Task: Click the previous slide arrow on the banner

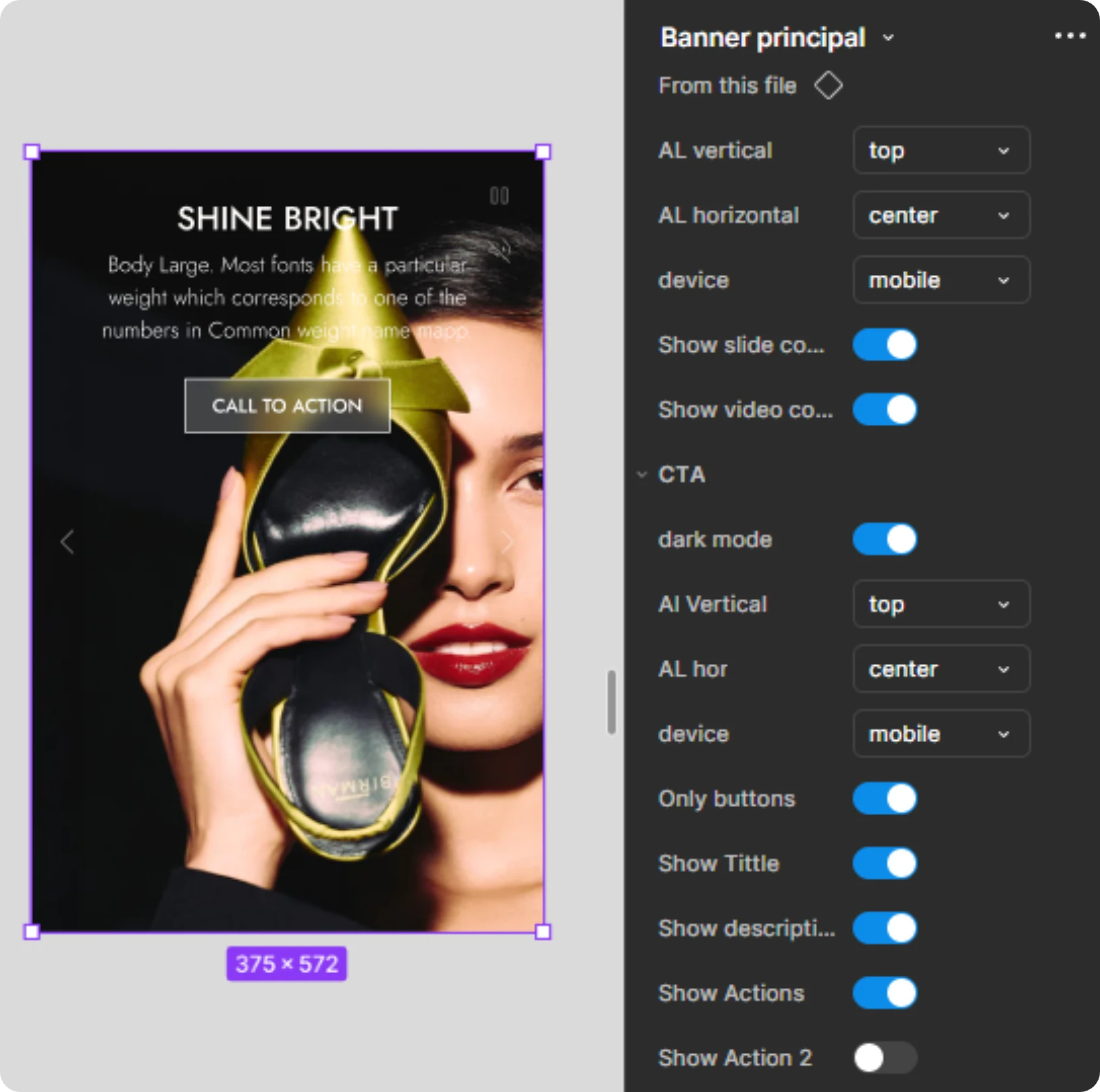Action: (67, 542)
